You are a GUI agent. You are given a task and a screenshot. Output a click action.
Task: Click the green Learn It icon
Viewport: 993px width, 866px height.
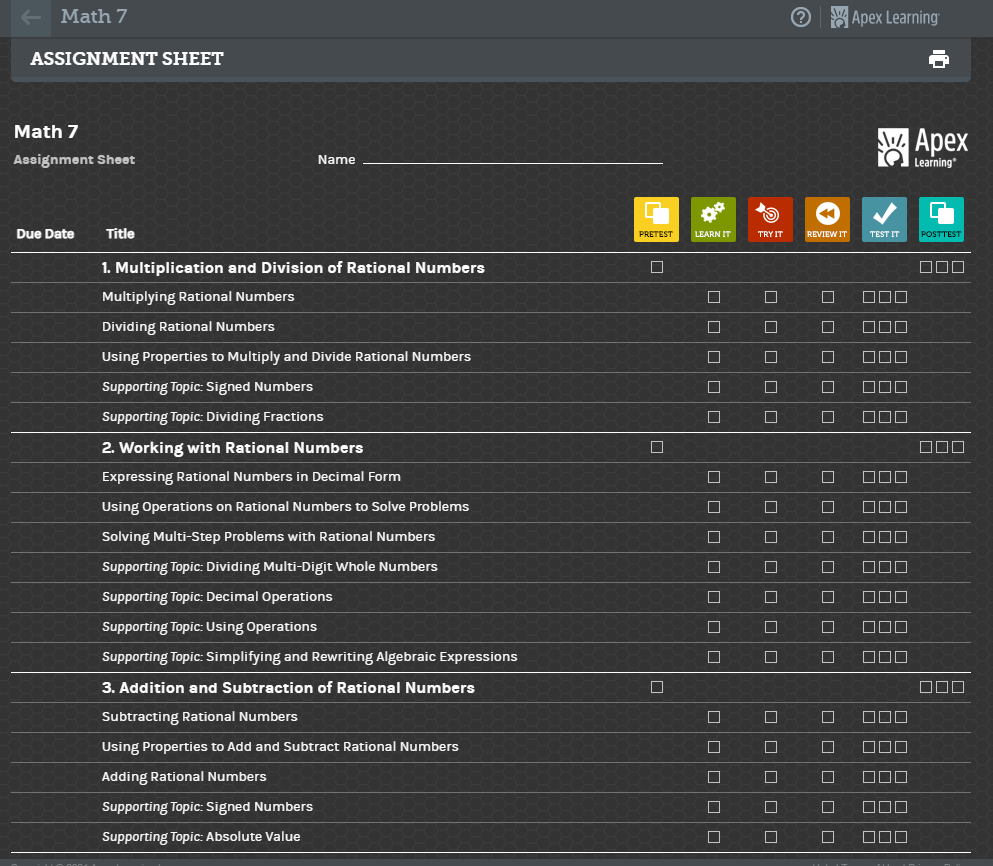click(713, 219)
